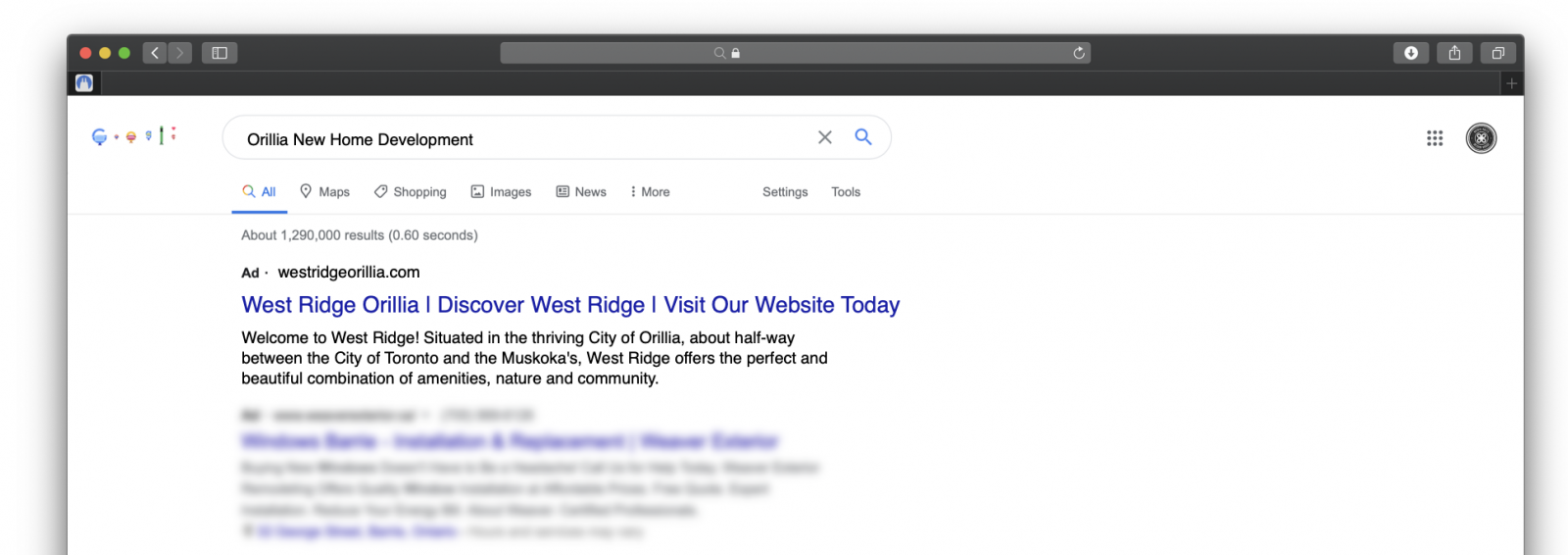Image resolution: width=1568 pixels, height=555 pixels.
Task: Click the Share icon in toolbar
Action: [x=1454, y=53]
